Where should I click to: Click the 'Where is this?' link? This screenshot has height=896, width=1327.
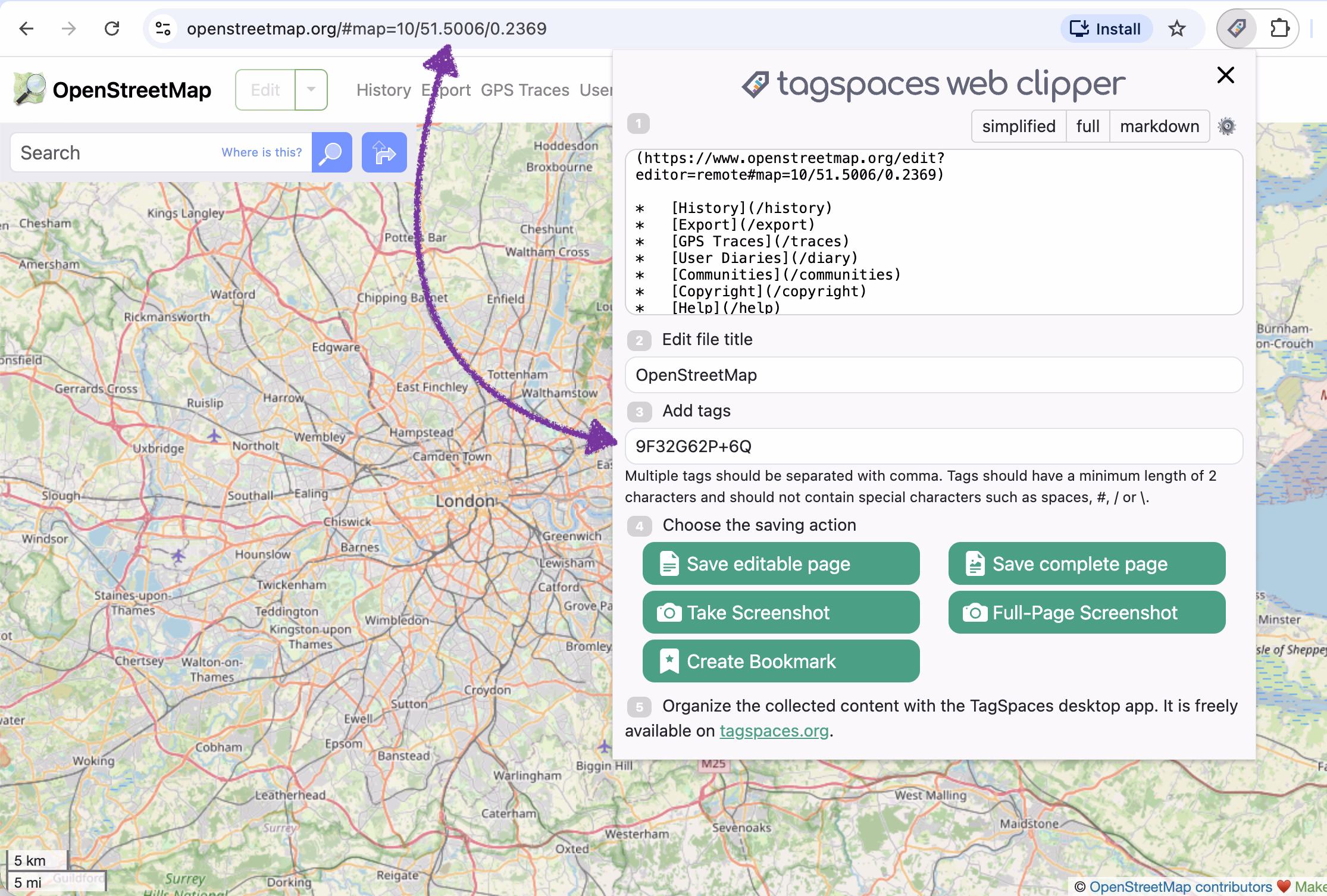pos(262,152)
